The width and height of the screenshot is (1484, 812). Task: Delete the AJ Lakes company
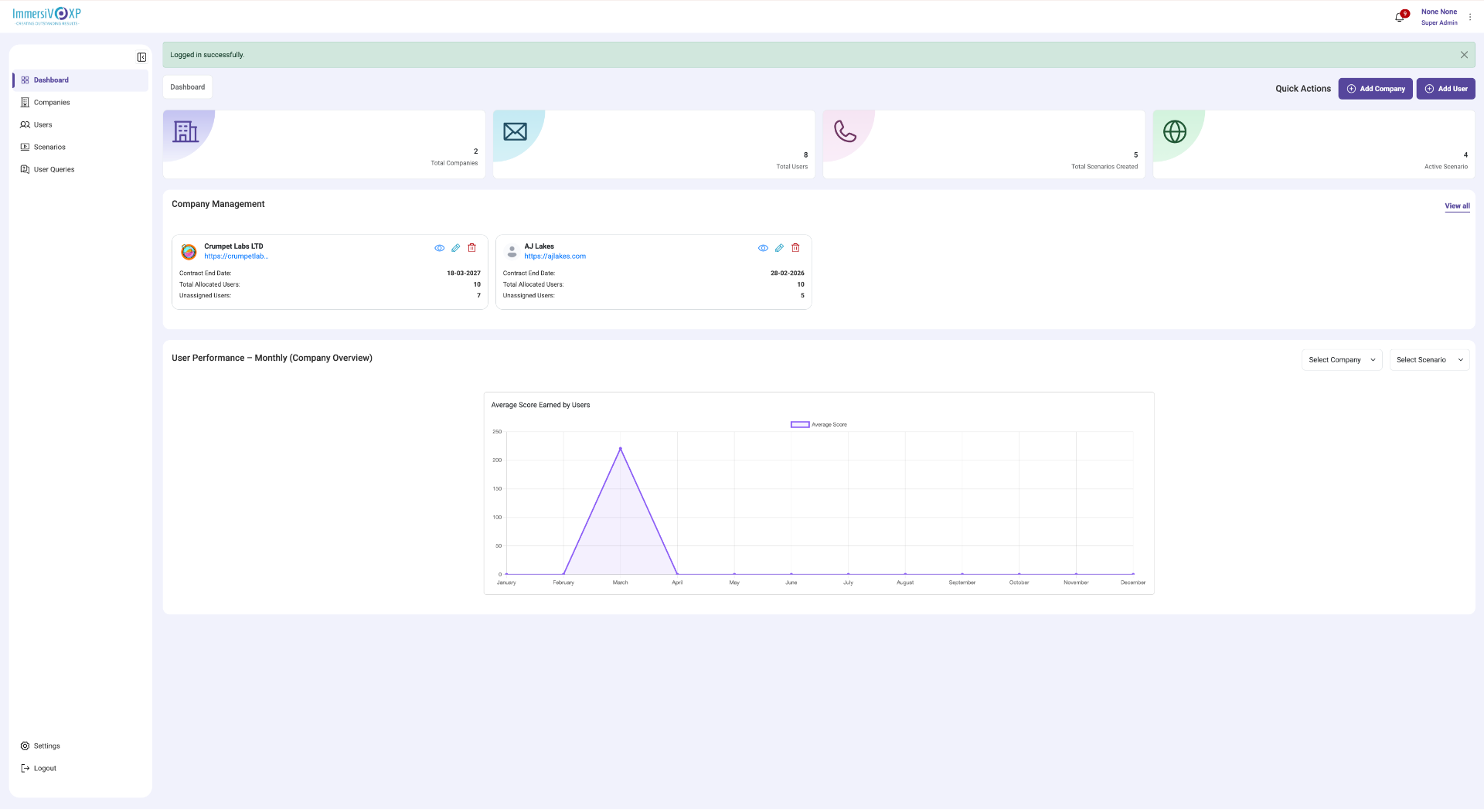pos(795,248)
